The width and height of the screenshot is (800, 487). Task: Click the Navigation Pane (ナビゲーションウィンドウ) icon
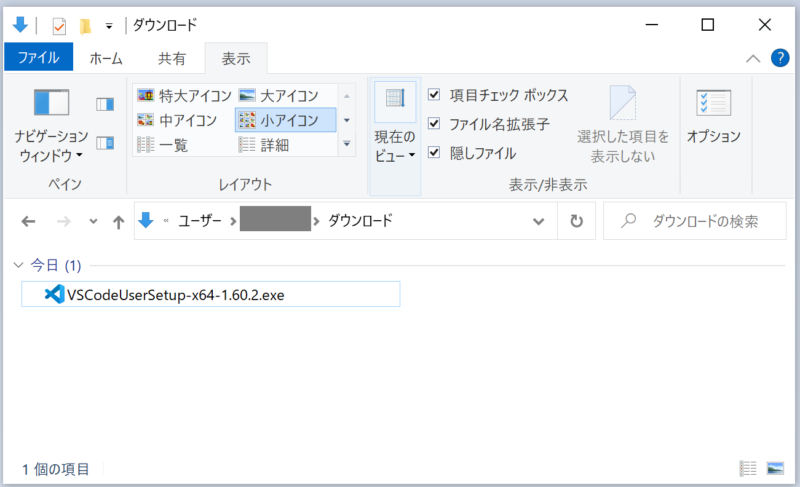point(51,104)
